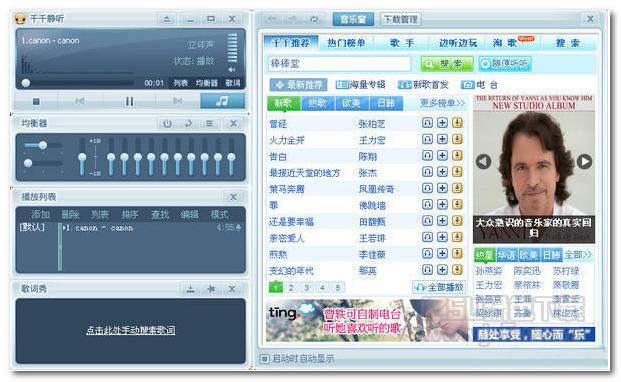Reset the equalizer with the circular arrow icon
The height and width of the screenshot is (382, 621).
coord(188,124)
